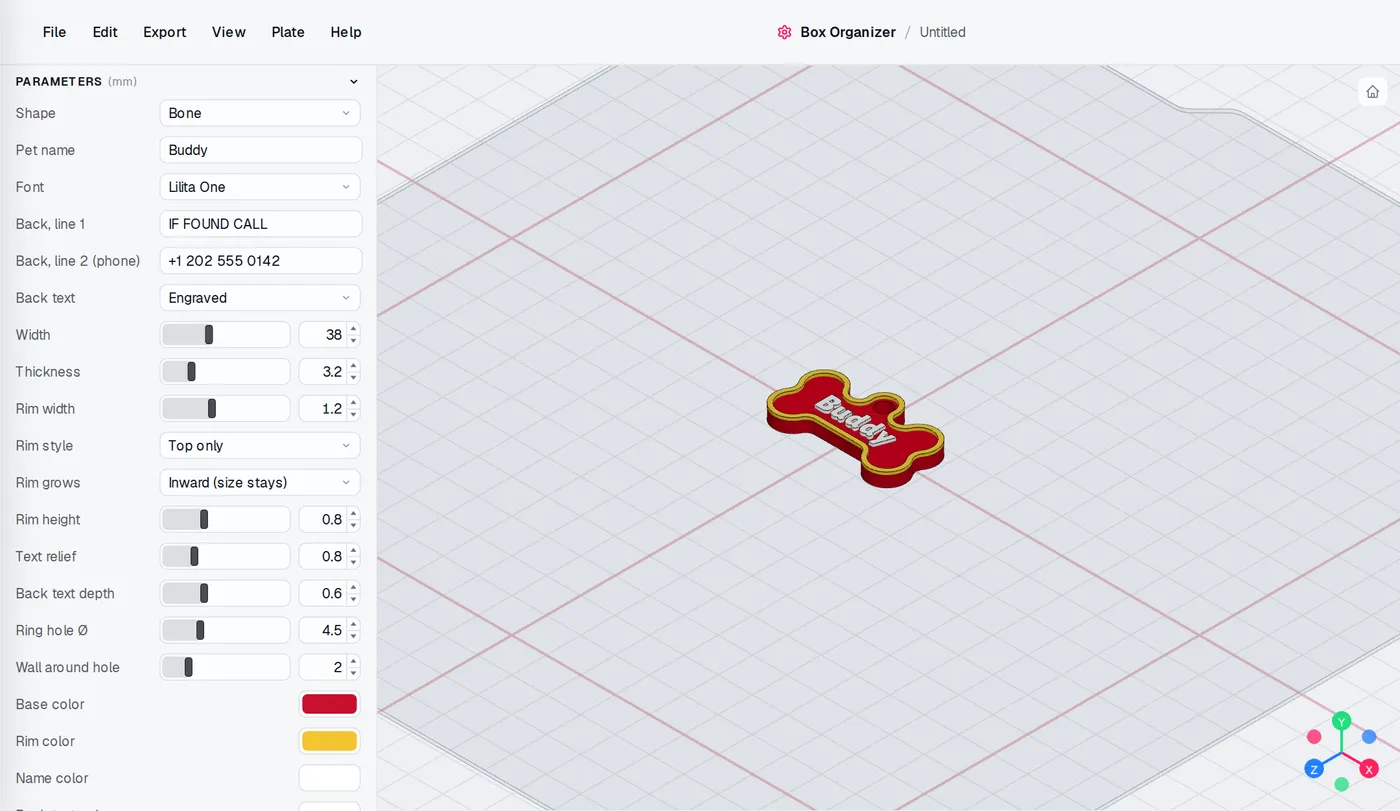Open the Rim grows dropdown

click(260, 483)
